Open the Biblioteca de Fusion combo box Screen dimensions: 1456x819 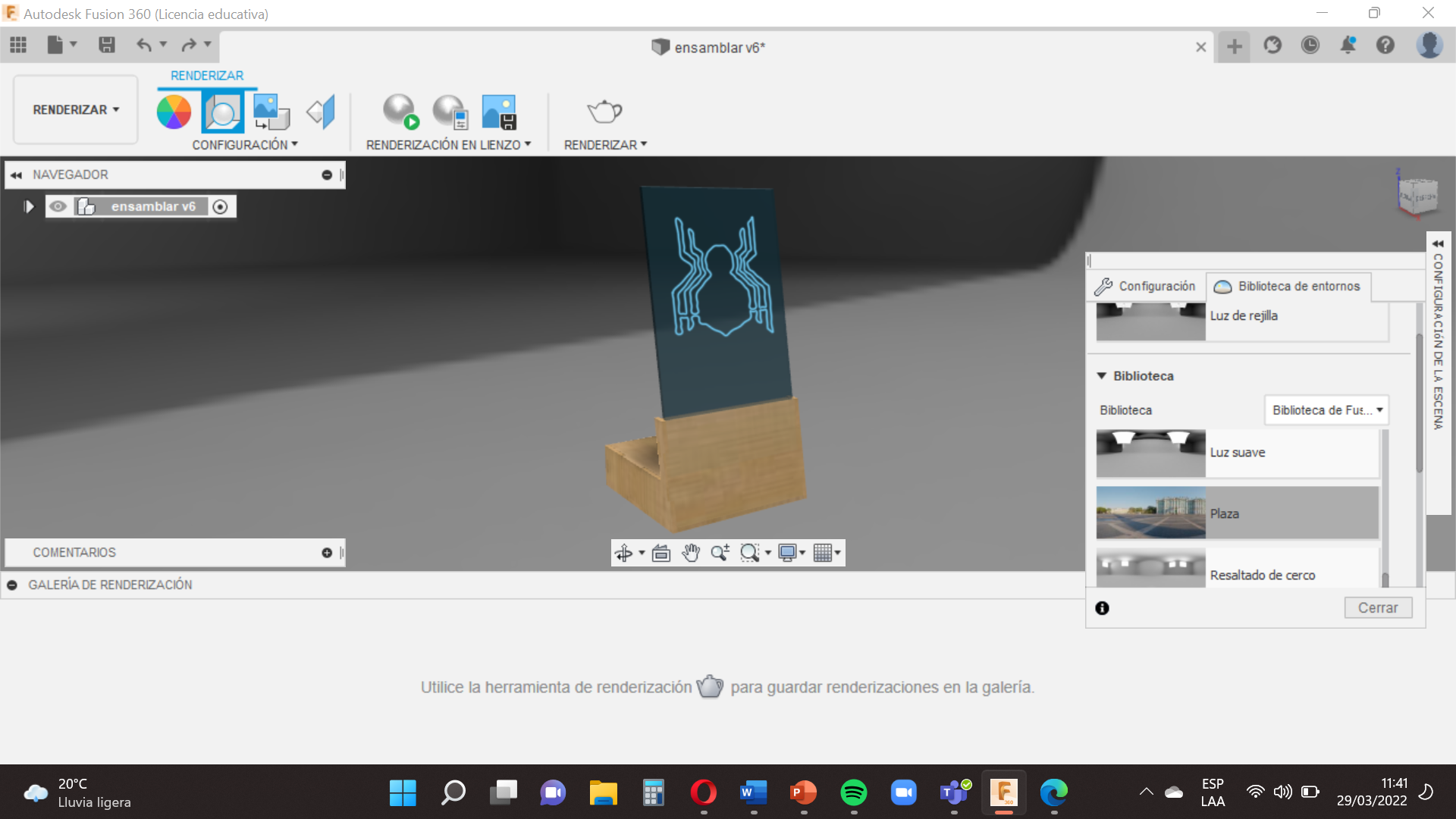pyautogui.click(x=1326, y=410)
